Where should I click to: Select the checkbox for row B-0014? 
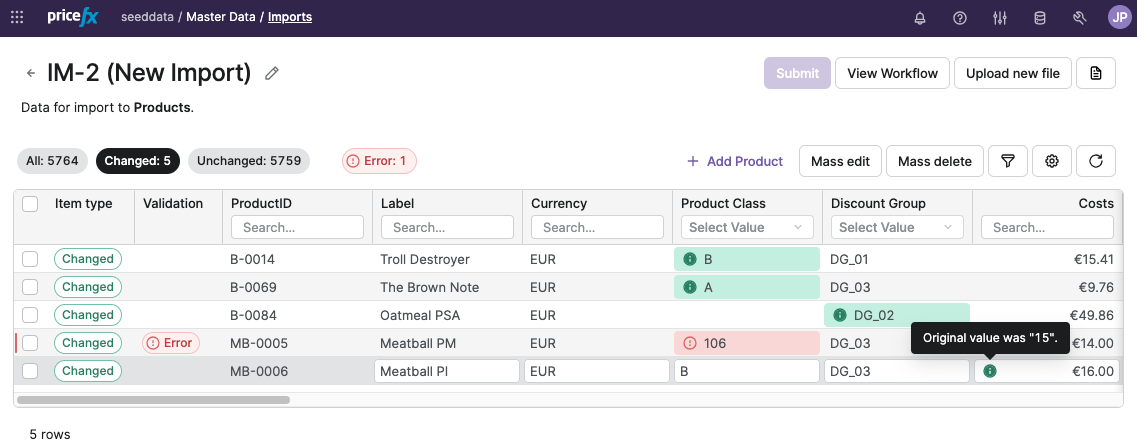point(30,259)
